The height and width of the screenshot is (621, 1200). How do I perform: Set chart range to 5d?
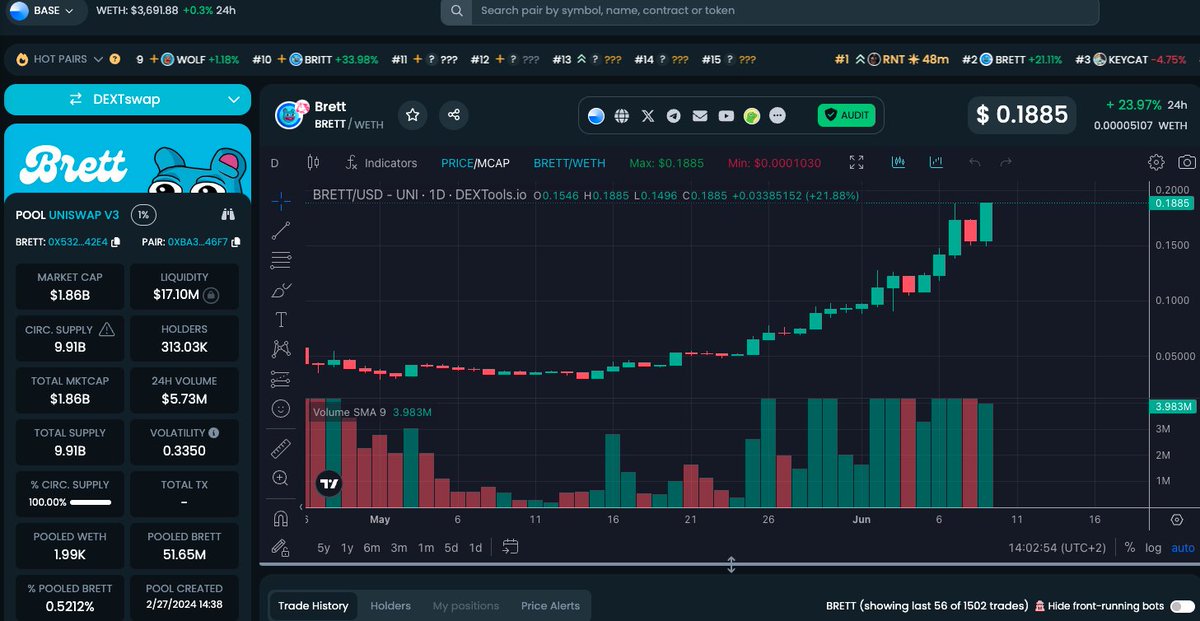point(451,547)
